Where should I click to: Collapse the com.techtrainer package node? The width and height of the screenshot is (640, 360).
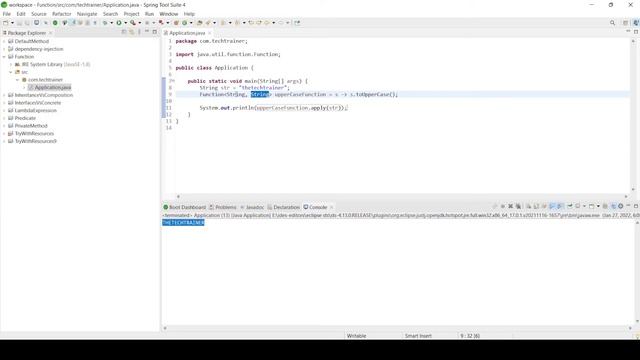point(18,80)
